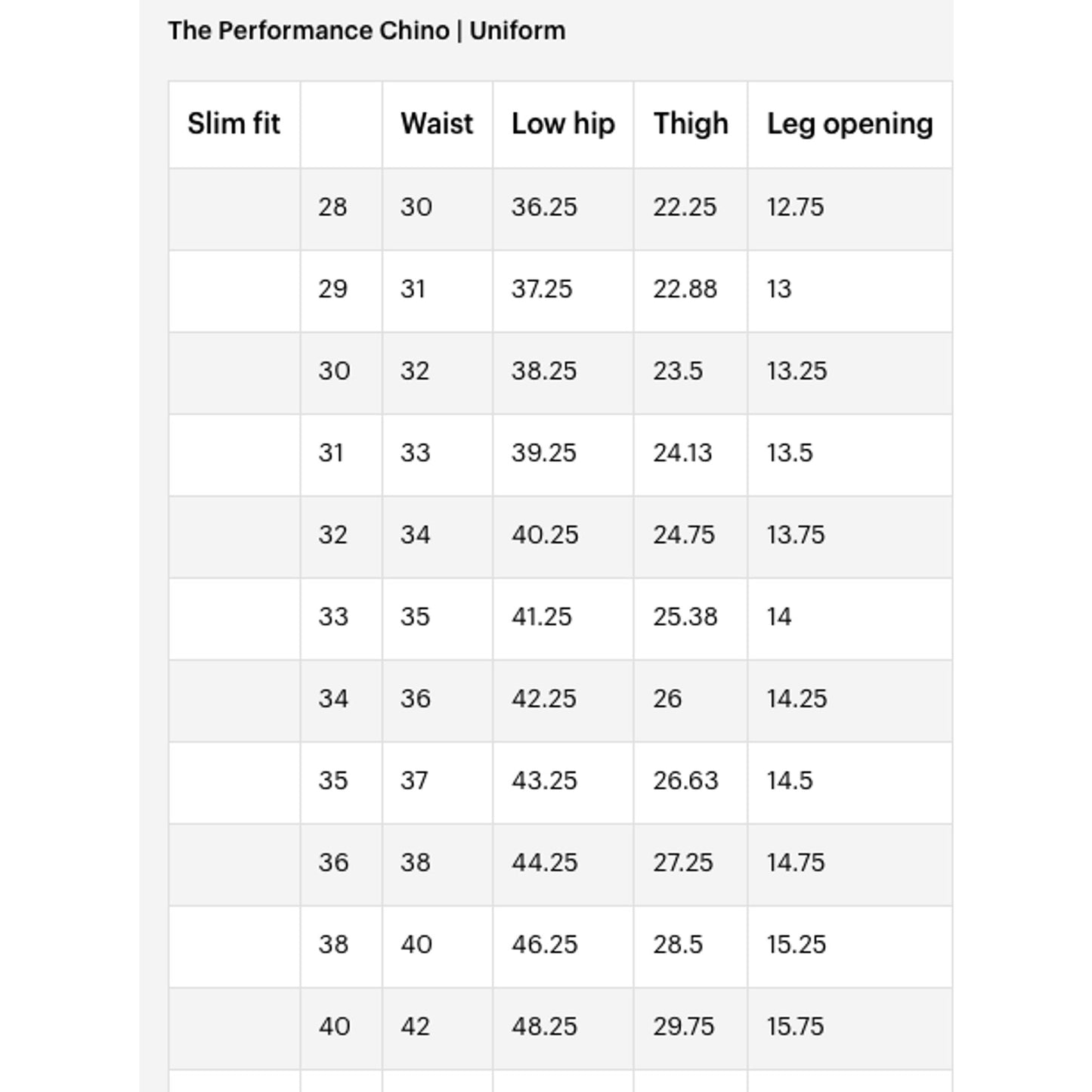Select the 42.25 low hip cell

[543, 699]
